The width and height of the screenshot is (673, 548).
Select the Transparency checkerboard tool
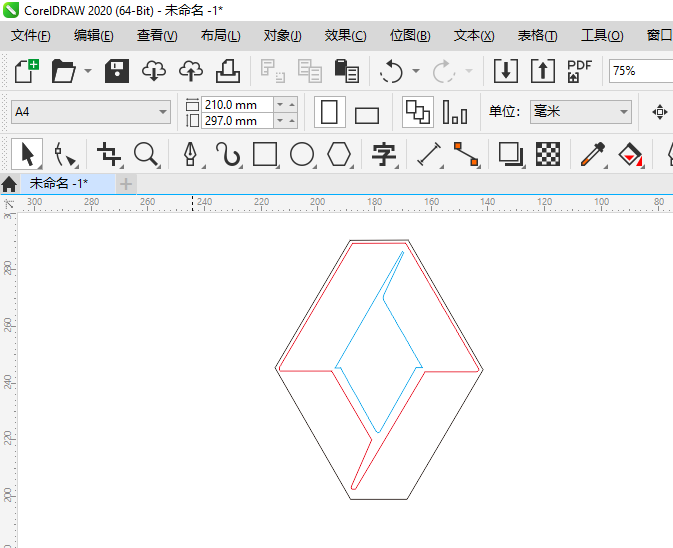[x=547, y=154]
